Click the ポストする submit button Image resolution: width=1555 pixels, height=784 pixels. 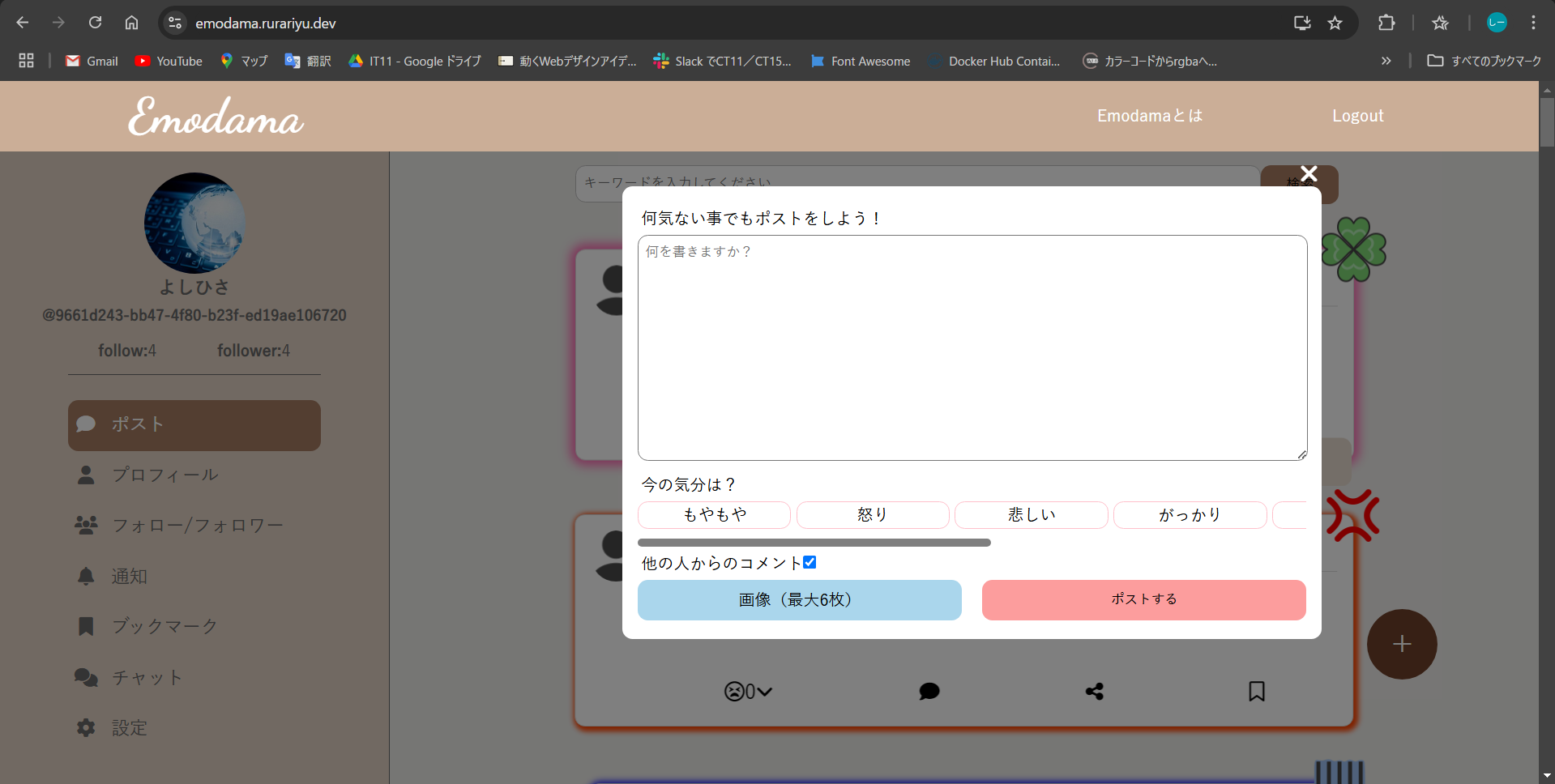click(x=1143, y=599)
